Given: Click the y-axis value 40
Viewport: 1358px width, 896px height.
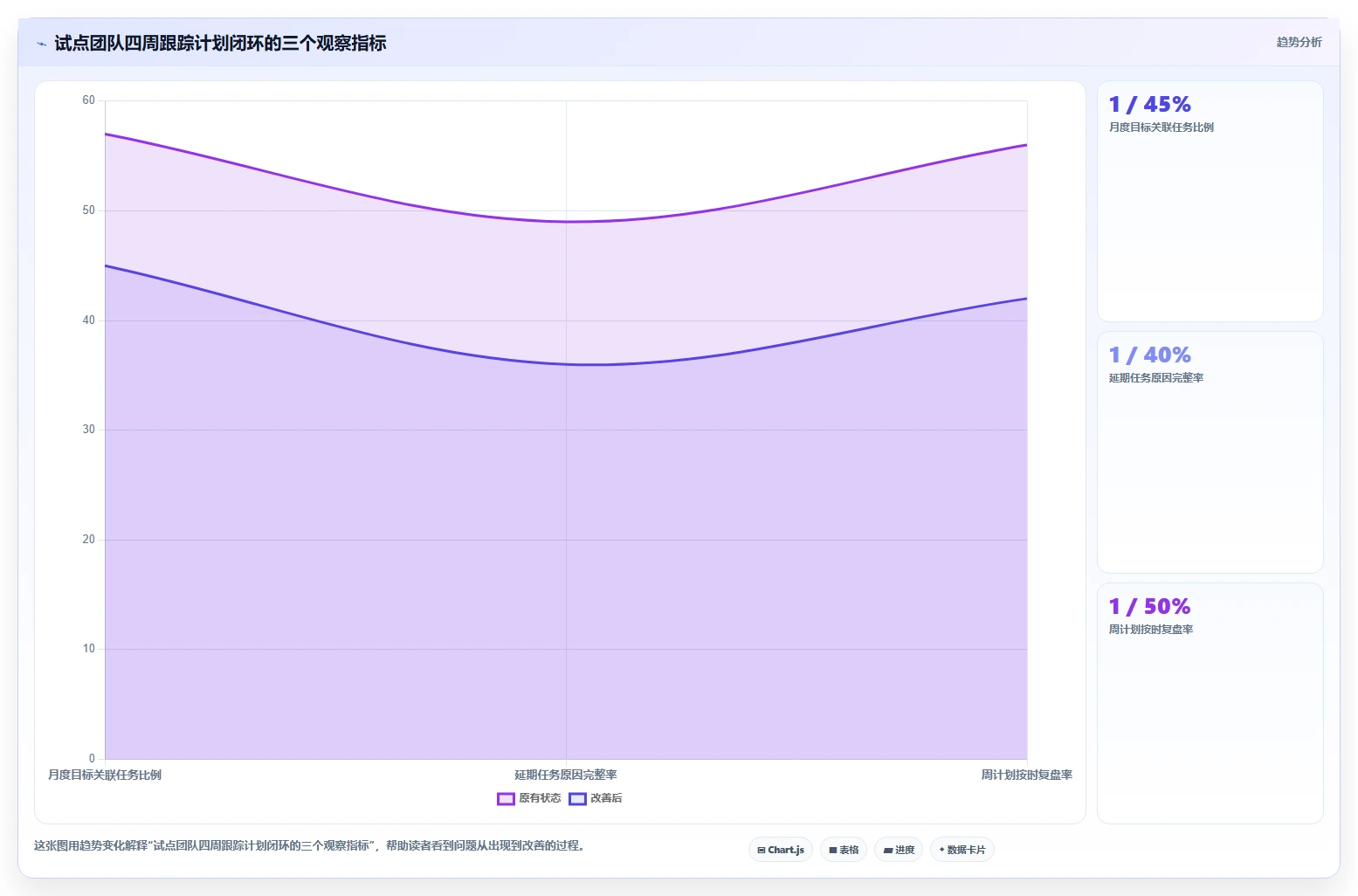Looking at the screenshot, I should [88, 320].
